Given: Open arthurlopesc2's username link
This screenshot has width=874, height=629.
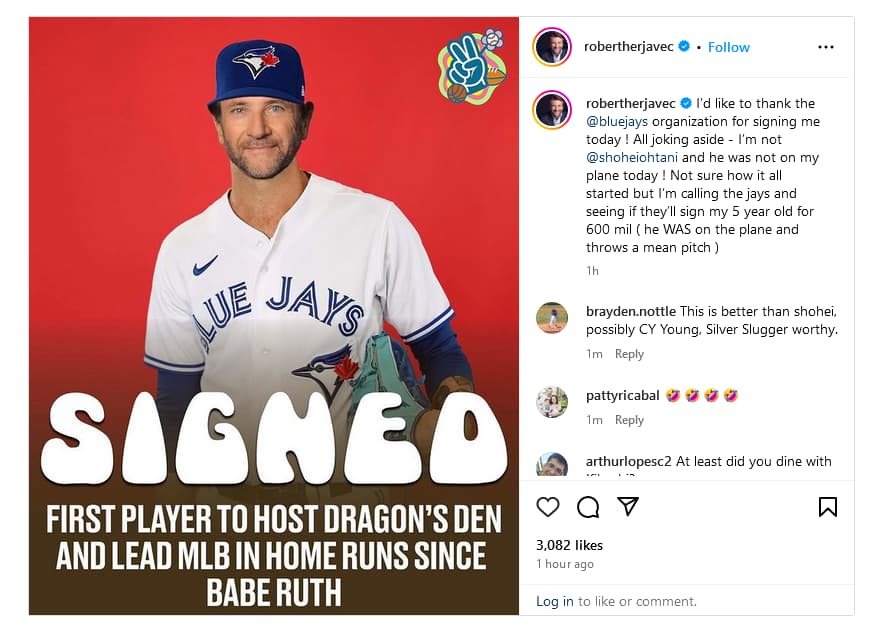Looking at the screenshot, I should tap(629, 462).
